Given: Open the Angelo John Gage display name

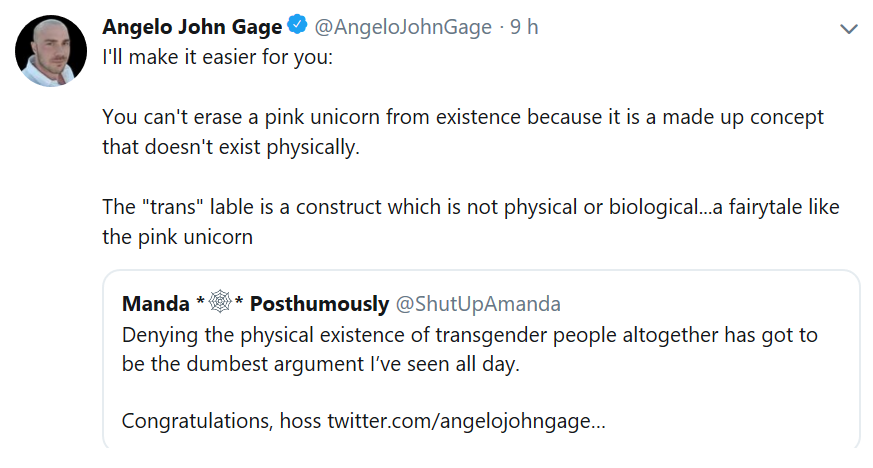Looking at the screenshot, I should tap(193, 27).
